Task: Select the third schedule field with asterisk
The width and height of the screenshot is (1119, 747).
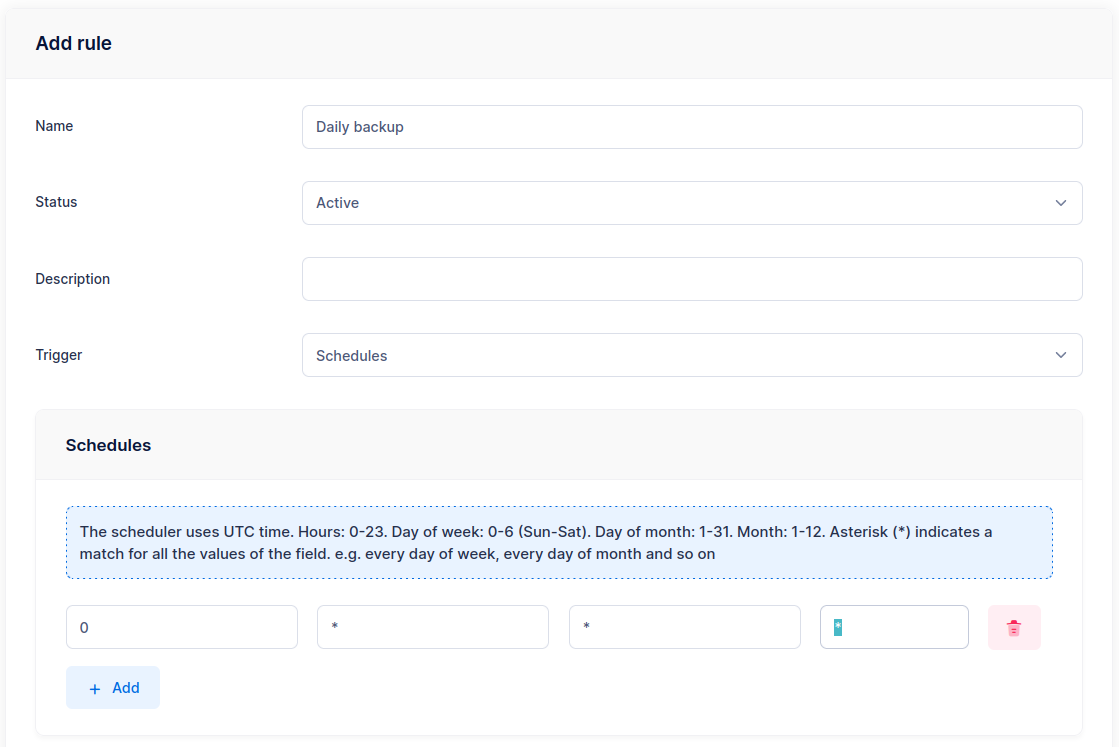Action: 684,627
